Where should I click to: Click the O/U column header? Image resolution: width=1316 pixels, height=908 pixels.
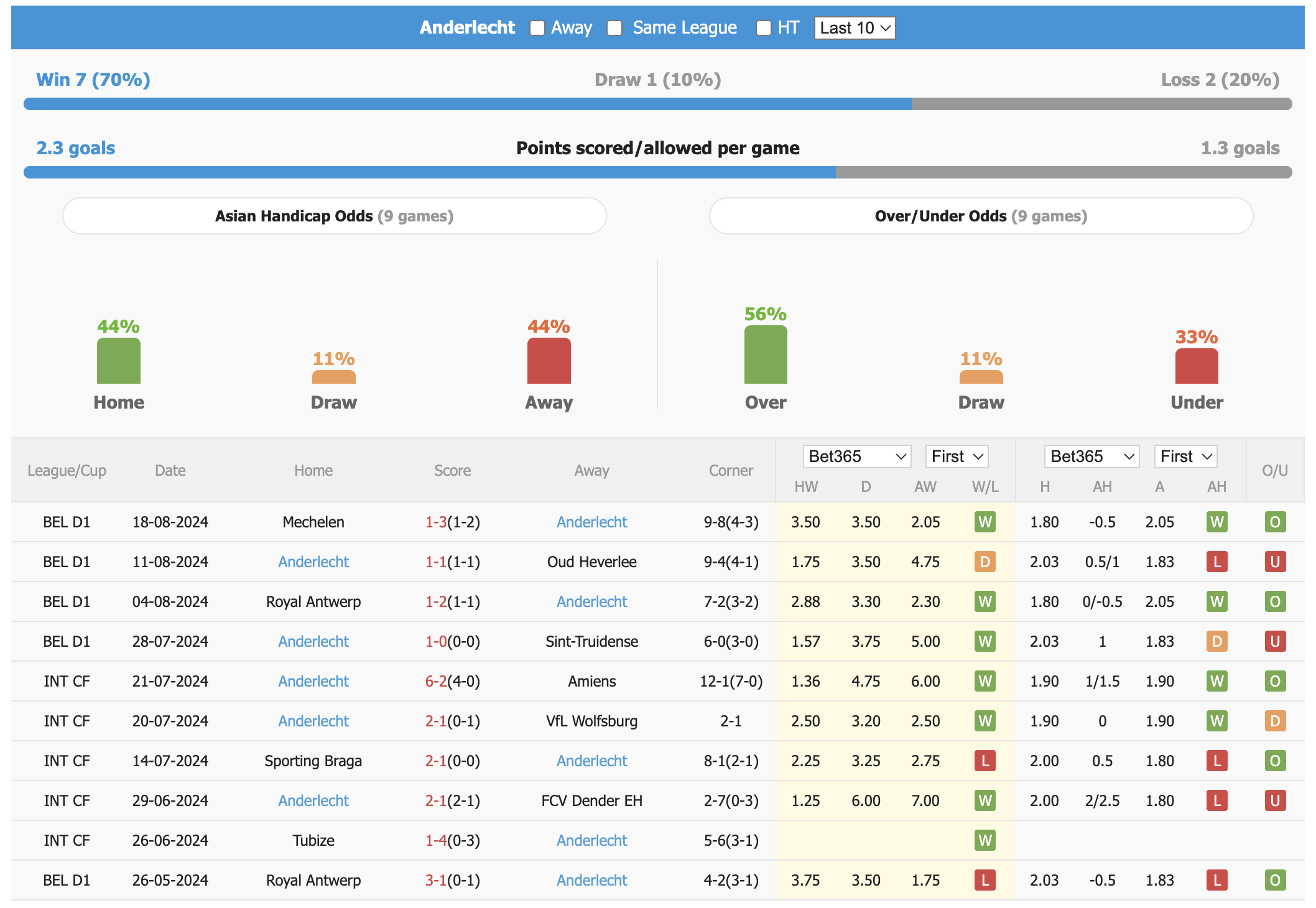coord(1275,471)
